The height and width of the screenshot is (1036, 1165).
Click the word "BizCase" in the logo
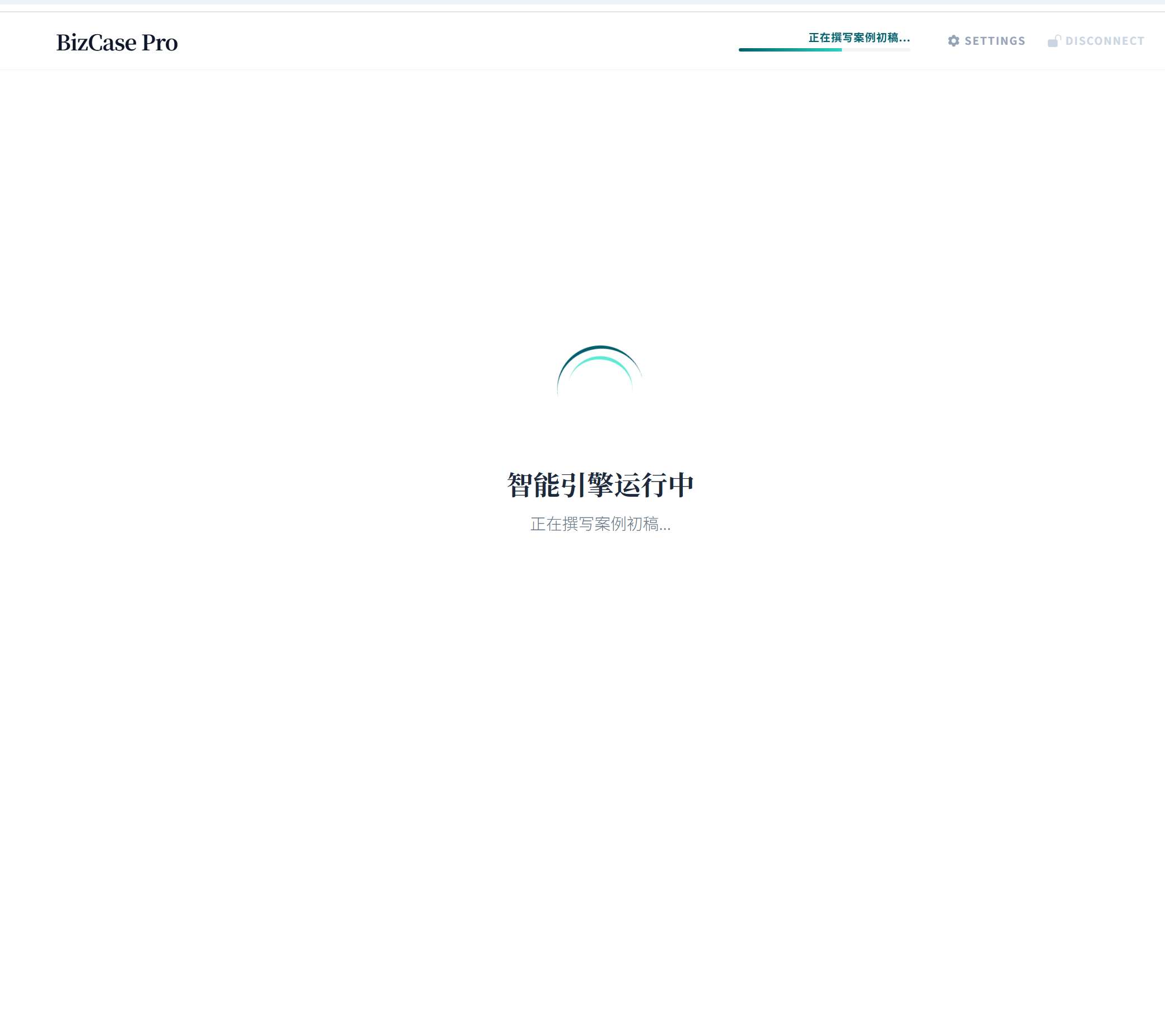[96, 43]
